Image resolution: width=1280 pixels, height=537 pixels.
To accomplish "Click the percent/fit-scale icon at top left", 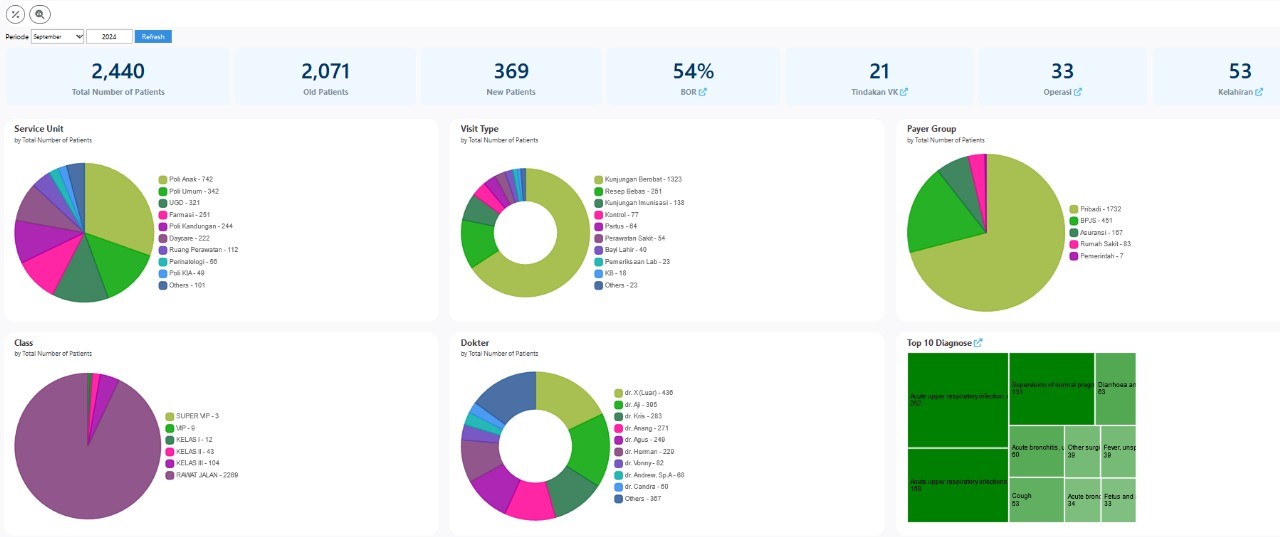I will [x=15, y=14].
